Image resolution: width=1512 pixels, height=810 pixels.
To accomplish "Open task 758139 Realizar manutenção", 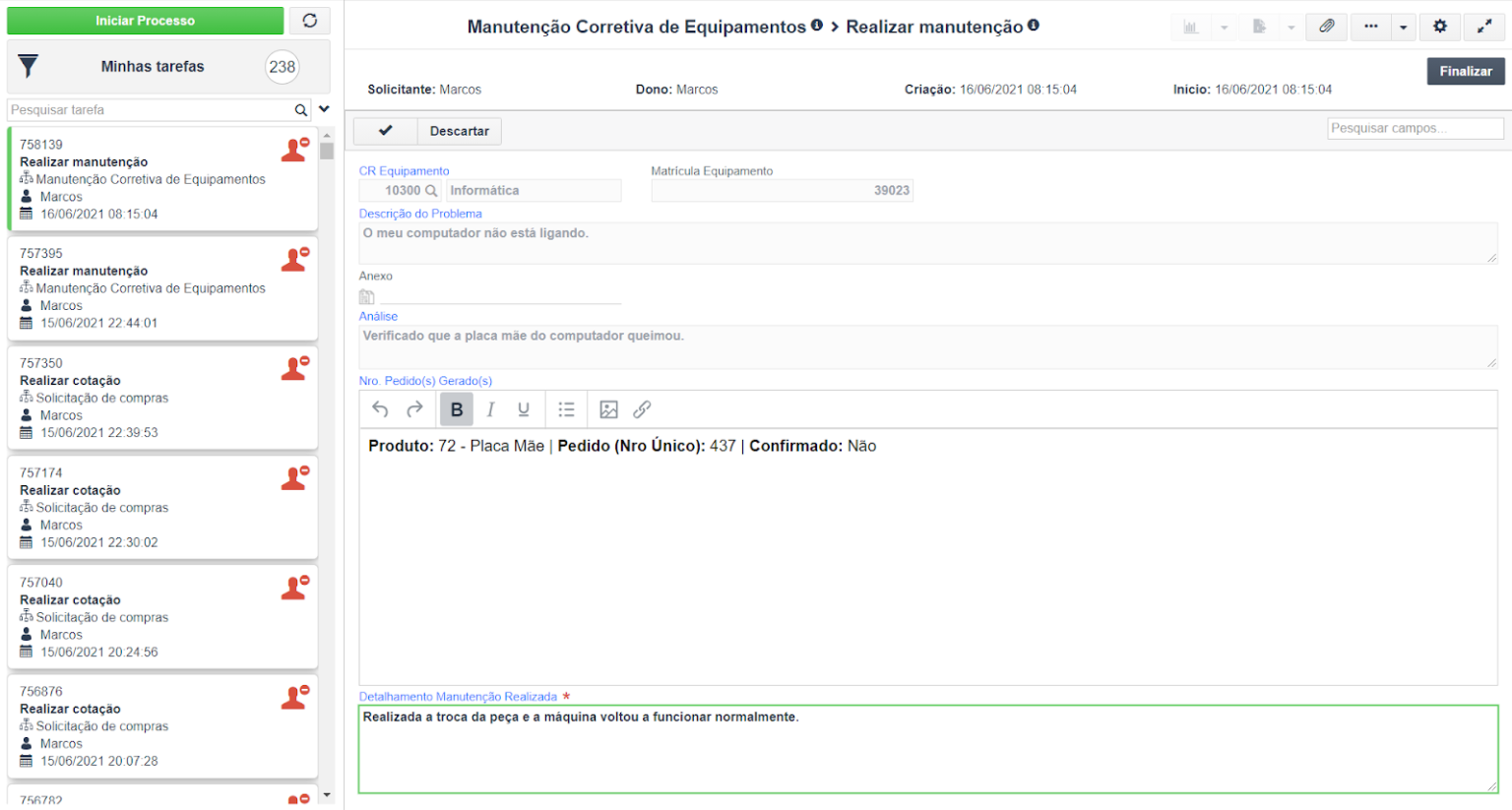I will 162,179.
